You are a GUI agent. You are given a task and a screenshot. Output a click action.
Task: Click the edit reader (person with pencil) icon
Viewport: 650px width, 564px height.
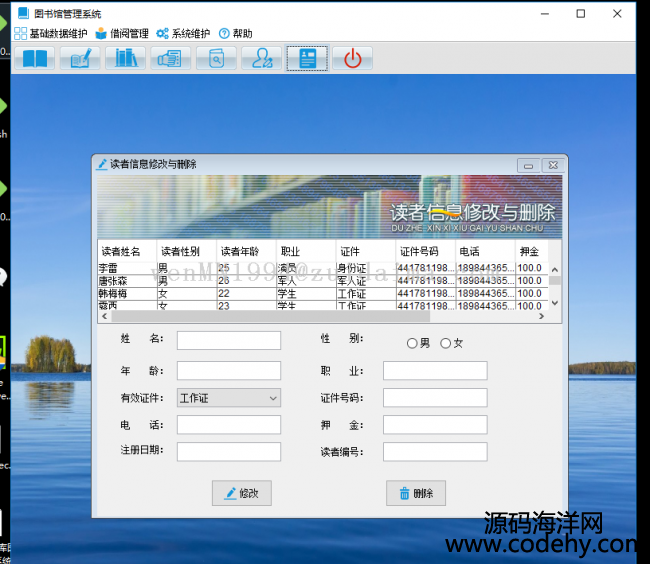[262, 58]
